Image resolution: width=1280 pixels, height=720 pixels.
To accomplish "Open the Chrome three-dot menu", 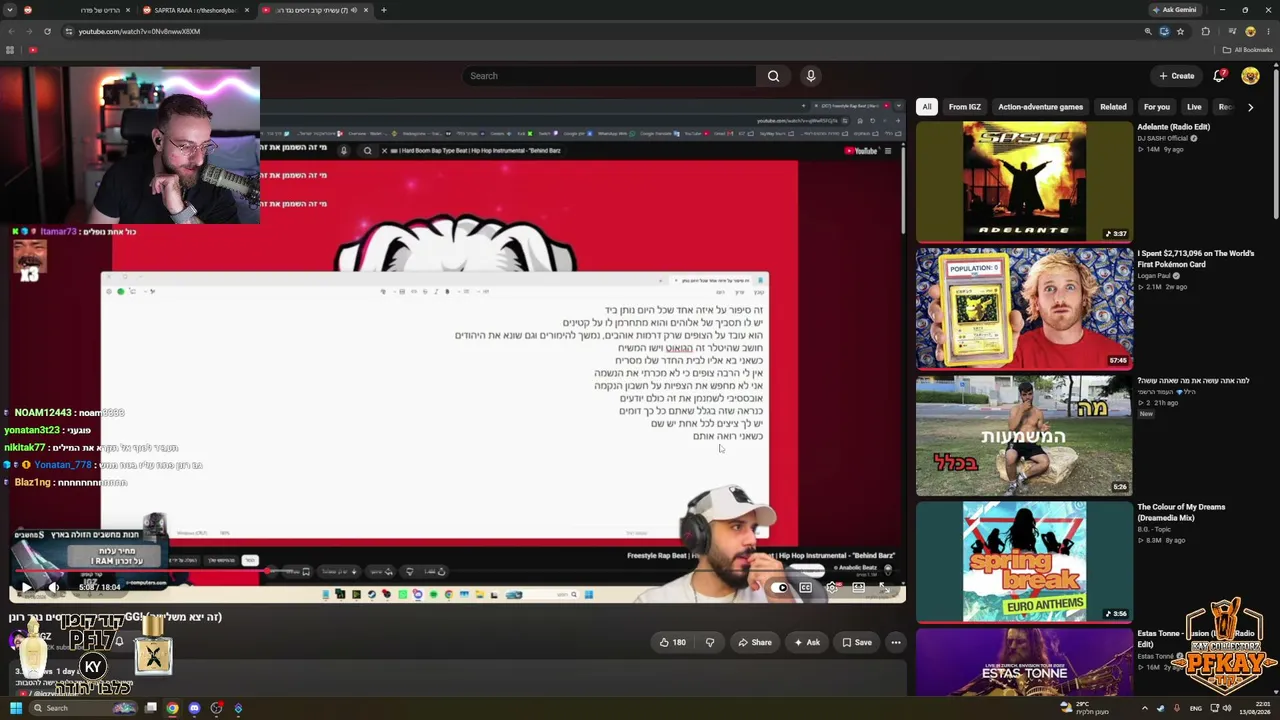I will (x=1268, y=31).
